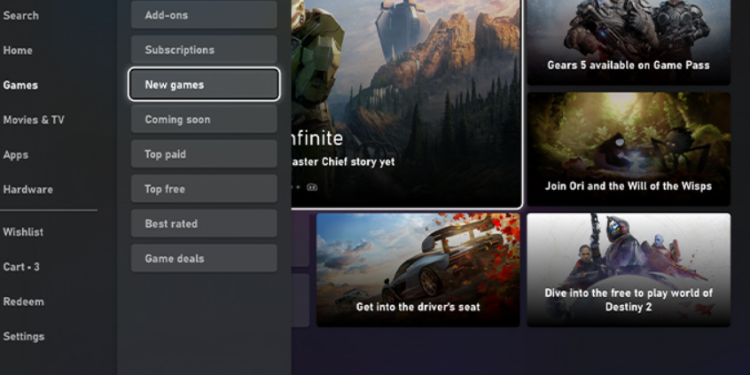
Task: Select the New games button
Action: 204,85
